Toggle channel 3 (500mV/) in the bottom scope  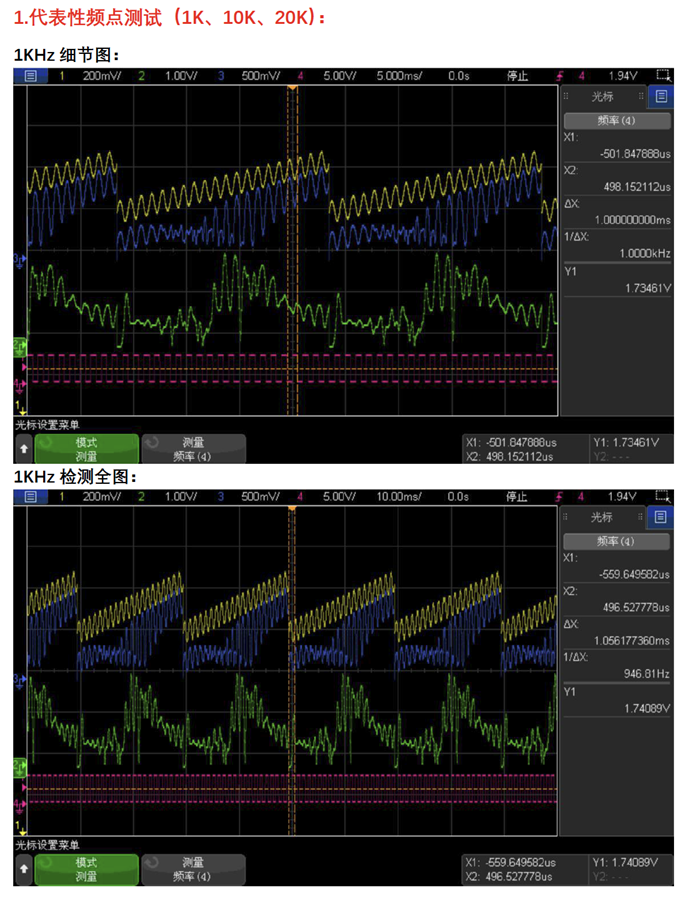(251, 496)
